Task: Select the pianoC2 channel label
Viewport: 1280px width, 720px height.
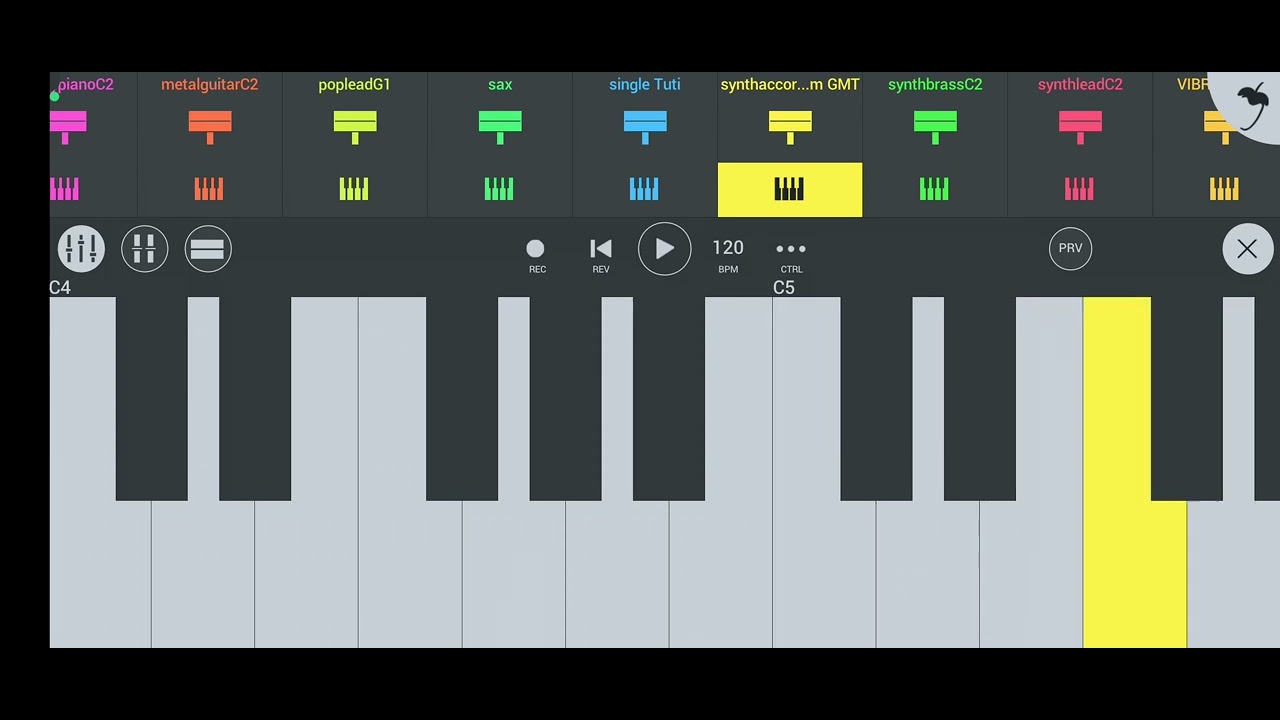Action: click(x=85, y=85)
